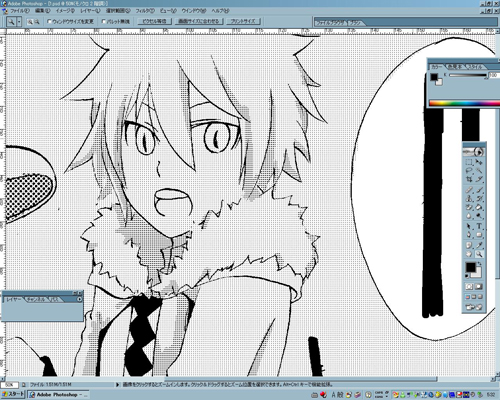Select the Slice tool

pos(479,179)
